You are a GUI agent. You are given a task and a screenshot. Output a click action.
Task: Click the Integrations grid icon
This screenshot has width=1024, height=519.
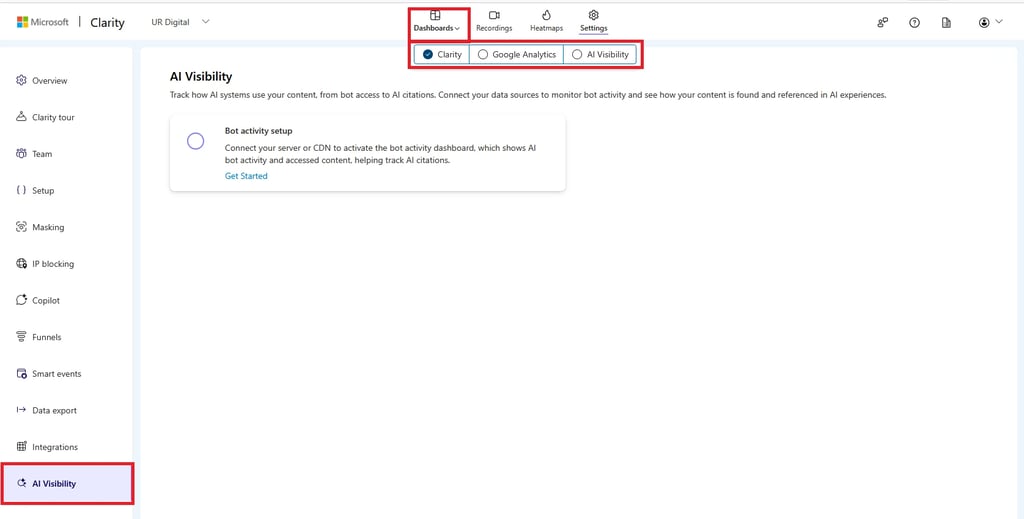(x=21, y=447)
